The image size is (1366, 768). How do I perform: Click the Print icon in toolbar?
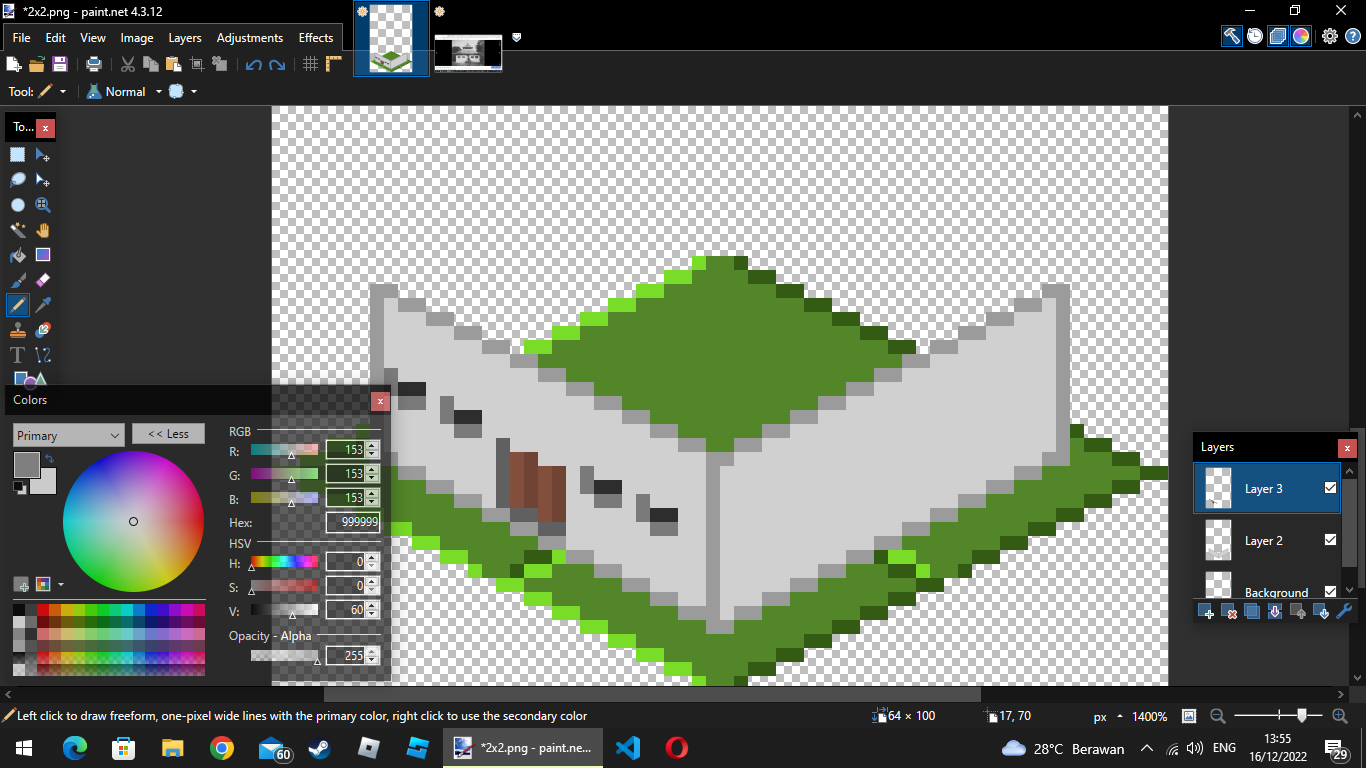(94, 64)
